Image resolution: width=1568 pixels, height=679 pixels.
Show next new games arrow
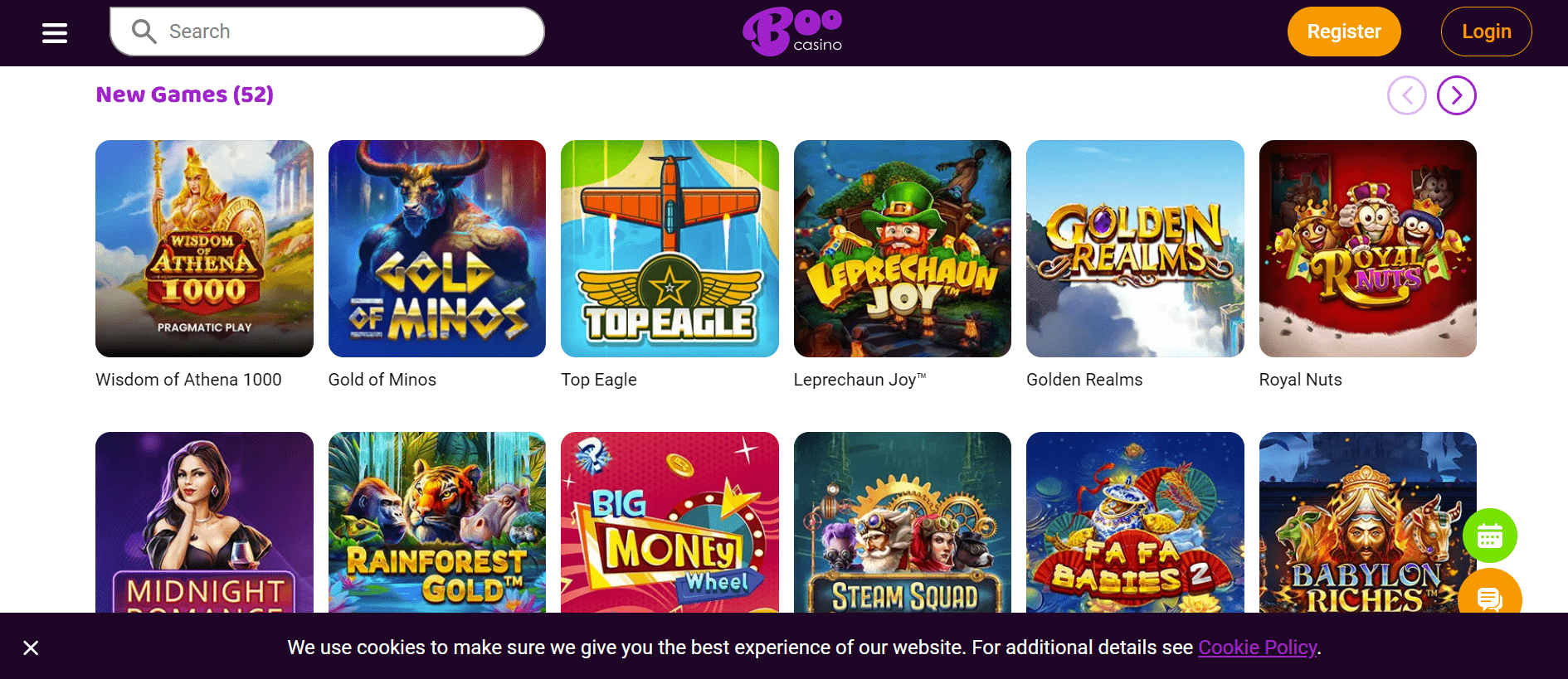click(1456, 95)
